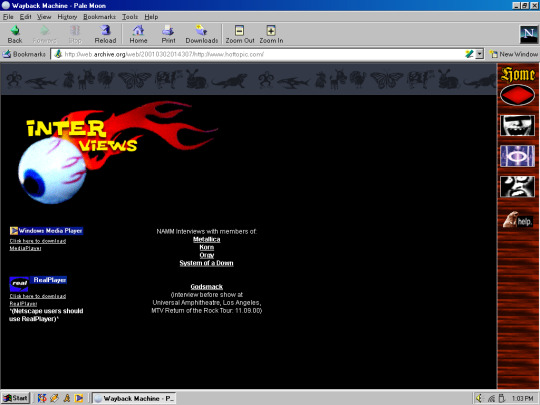This screenshot has height=405, width=540.
Task: Open the screaming mouth sidebar thumbnail
Action: pos(517,125)
